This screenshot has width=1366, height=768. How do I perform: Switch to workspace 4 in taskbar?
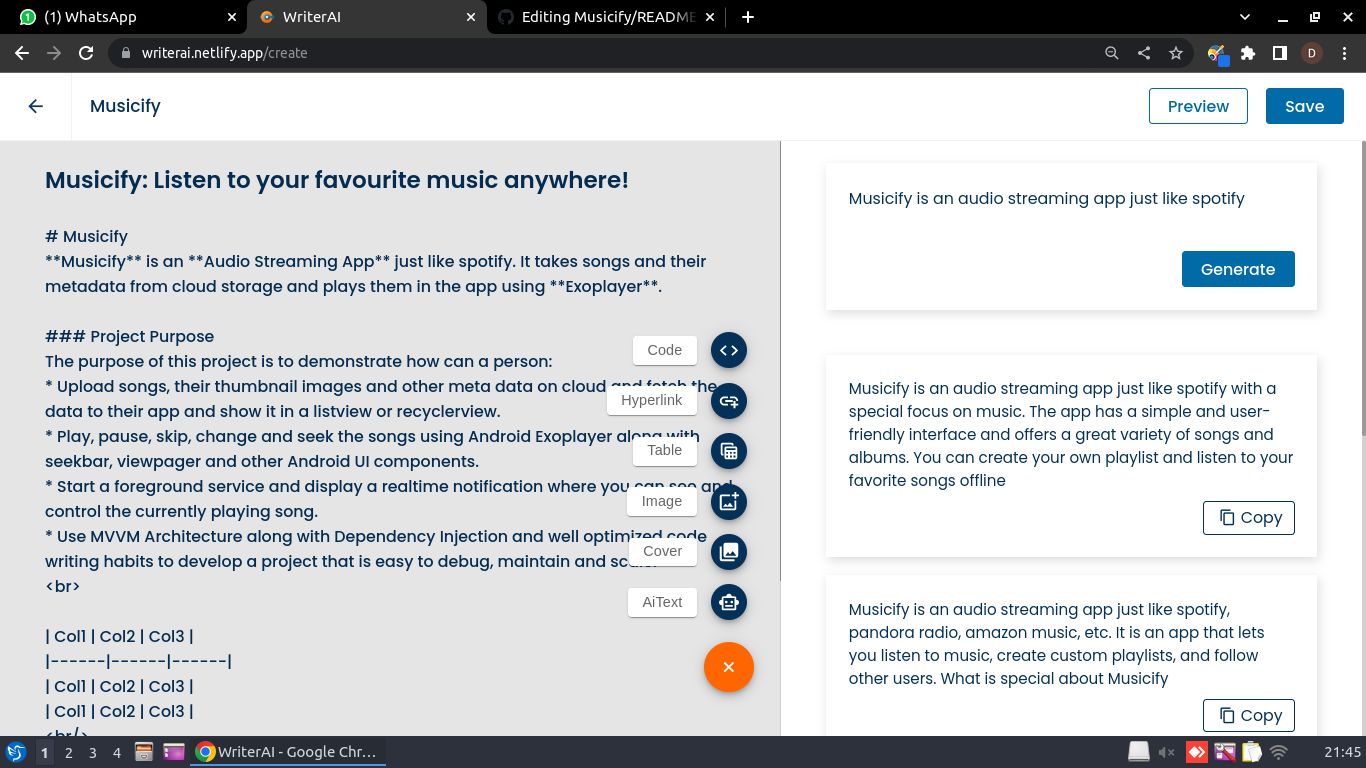[117, 753]
